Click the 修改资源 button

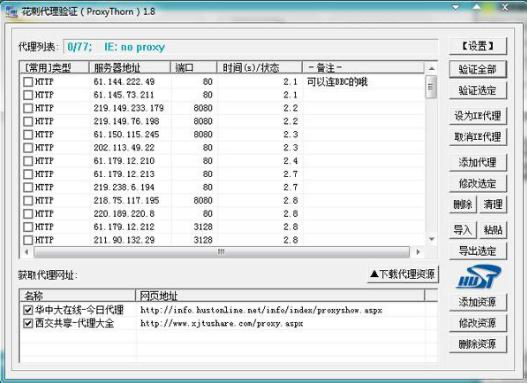tap(478, 323)
